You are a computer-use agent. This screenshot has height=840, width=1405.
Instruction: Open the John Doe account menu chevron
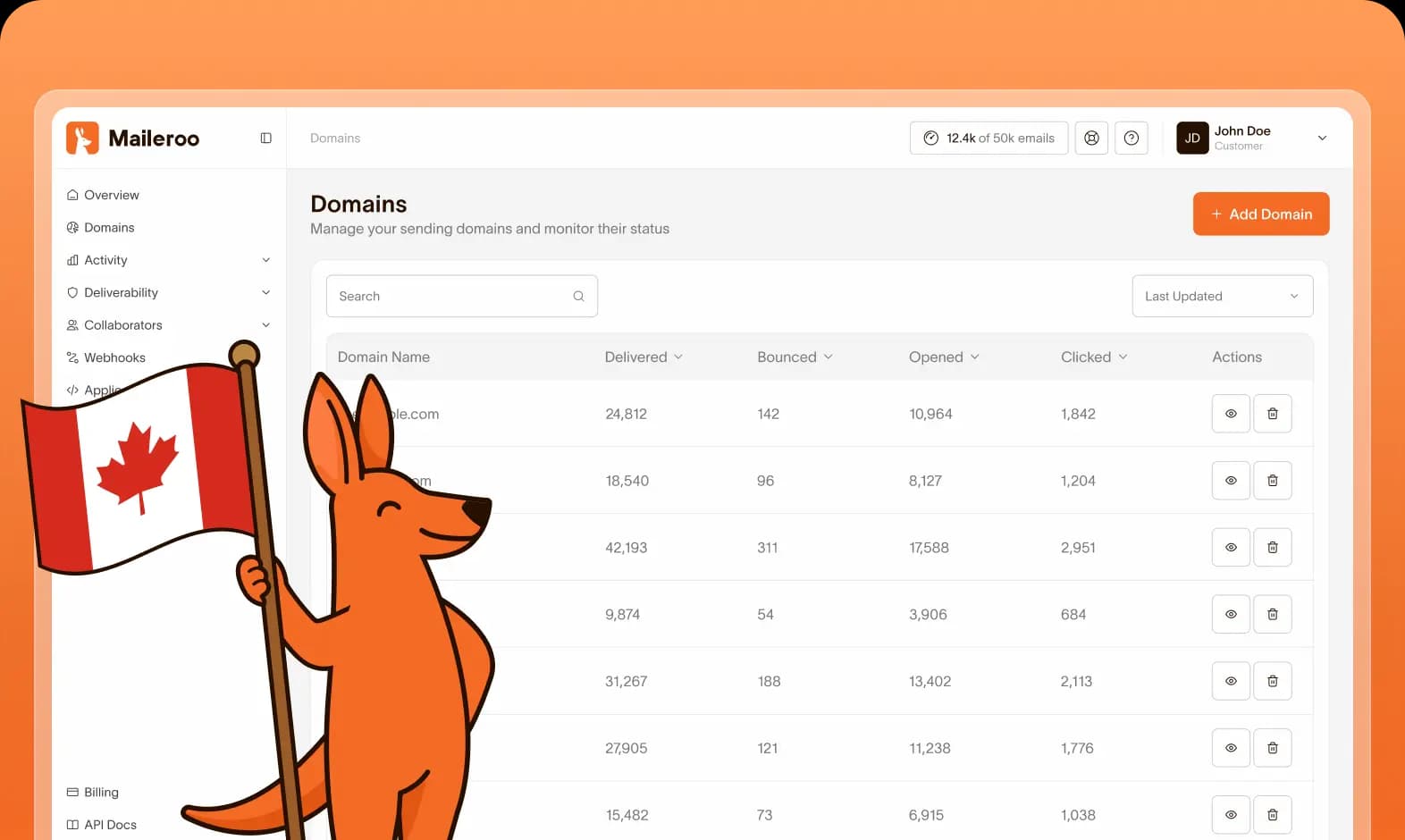(1322, 138)
